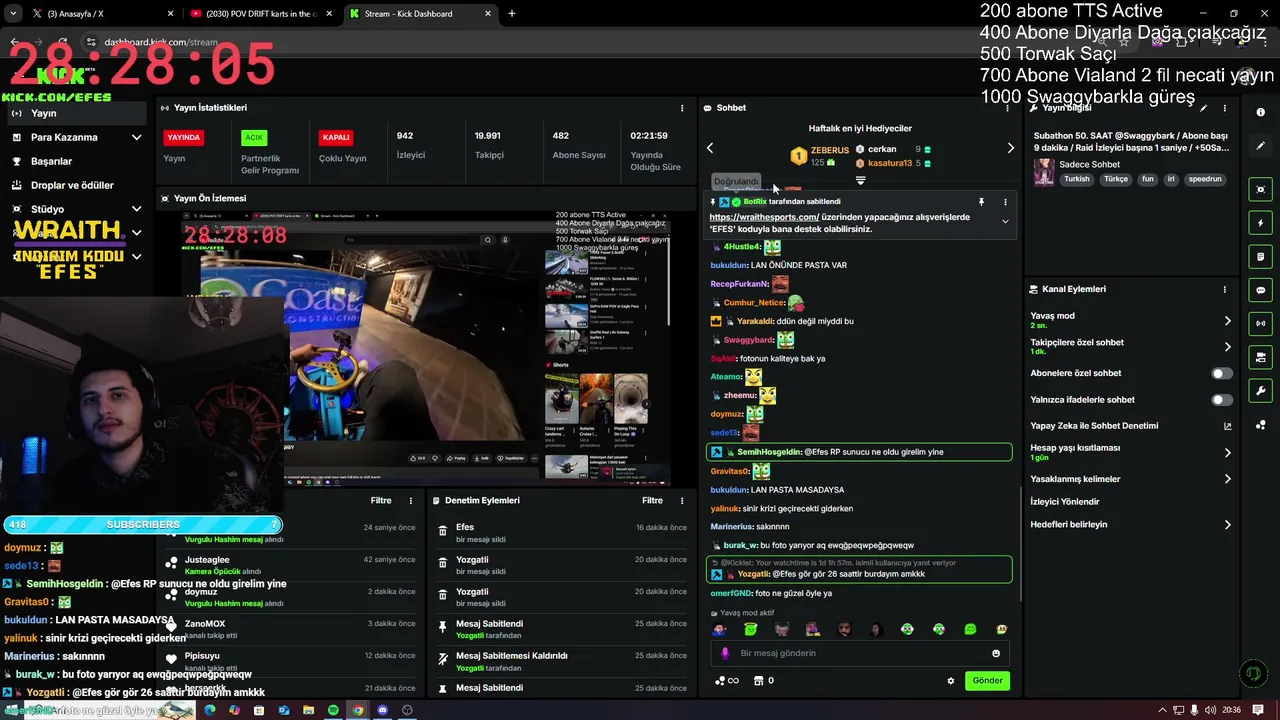The width and height of the screenshot is (1280, 720).
Task: Expand gift leaderboard with down arrow
Action: [860, 181]
